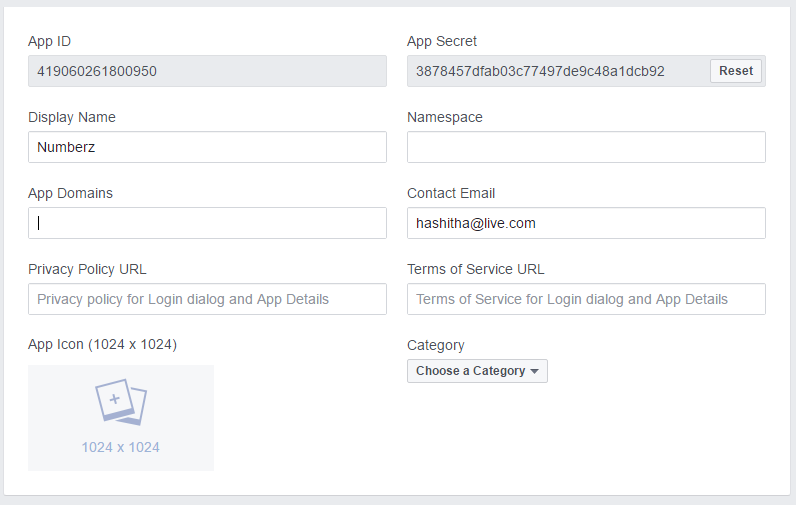Click the Privacy Policy URL label
Image resolution: width=796 pixels, height=505 pixels.
point(87,269)
